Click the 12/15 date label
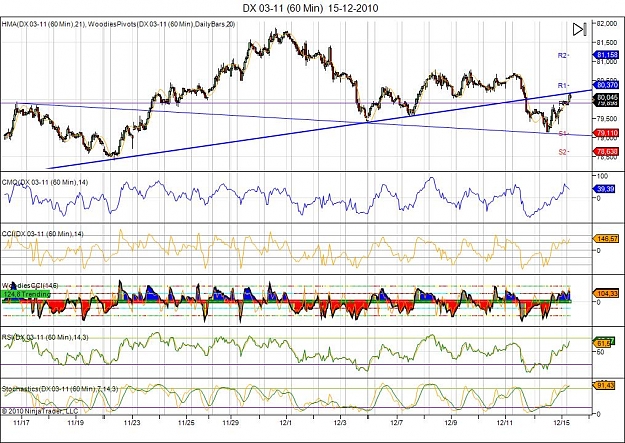The image size is (625, 443). tap(562, 422)
